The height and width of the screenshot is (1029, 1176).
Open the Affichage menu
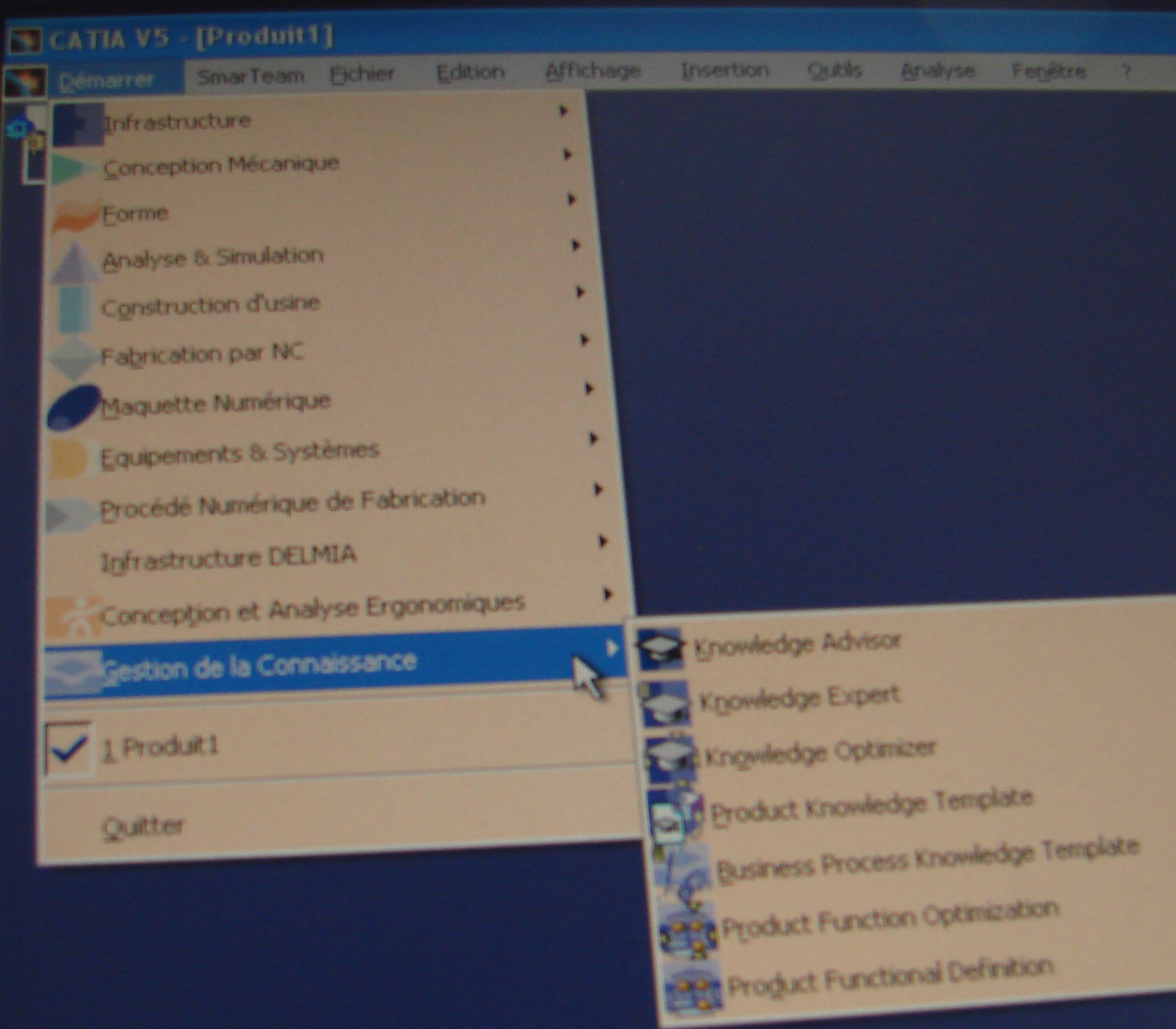592,70
